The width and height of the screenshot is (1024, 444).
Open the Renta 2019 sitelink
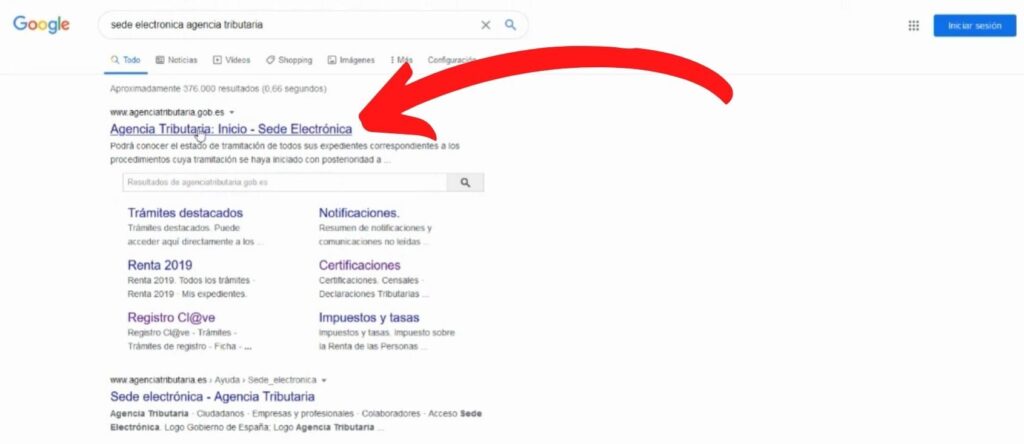(x=160, y=265)
